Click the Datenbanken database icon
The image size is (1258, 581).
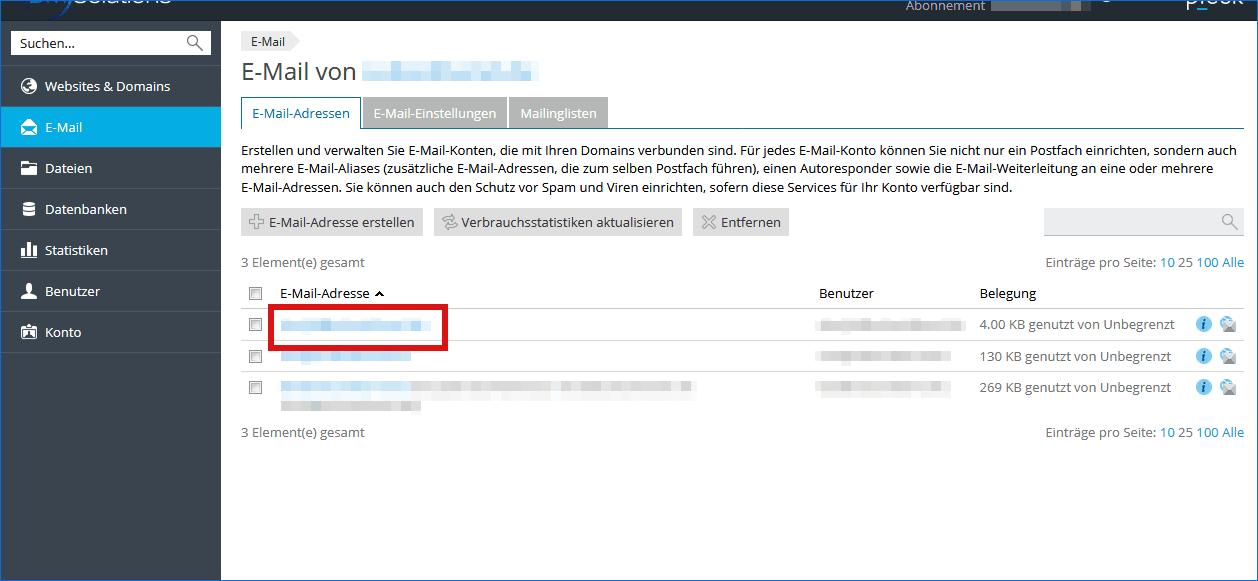click(x=28, y=209)
